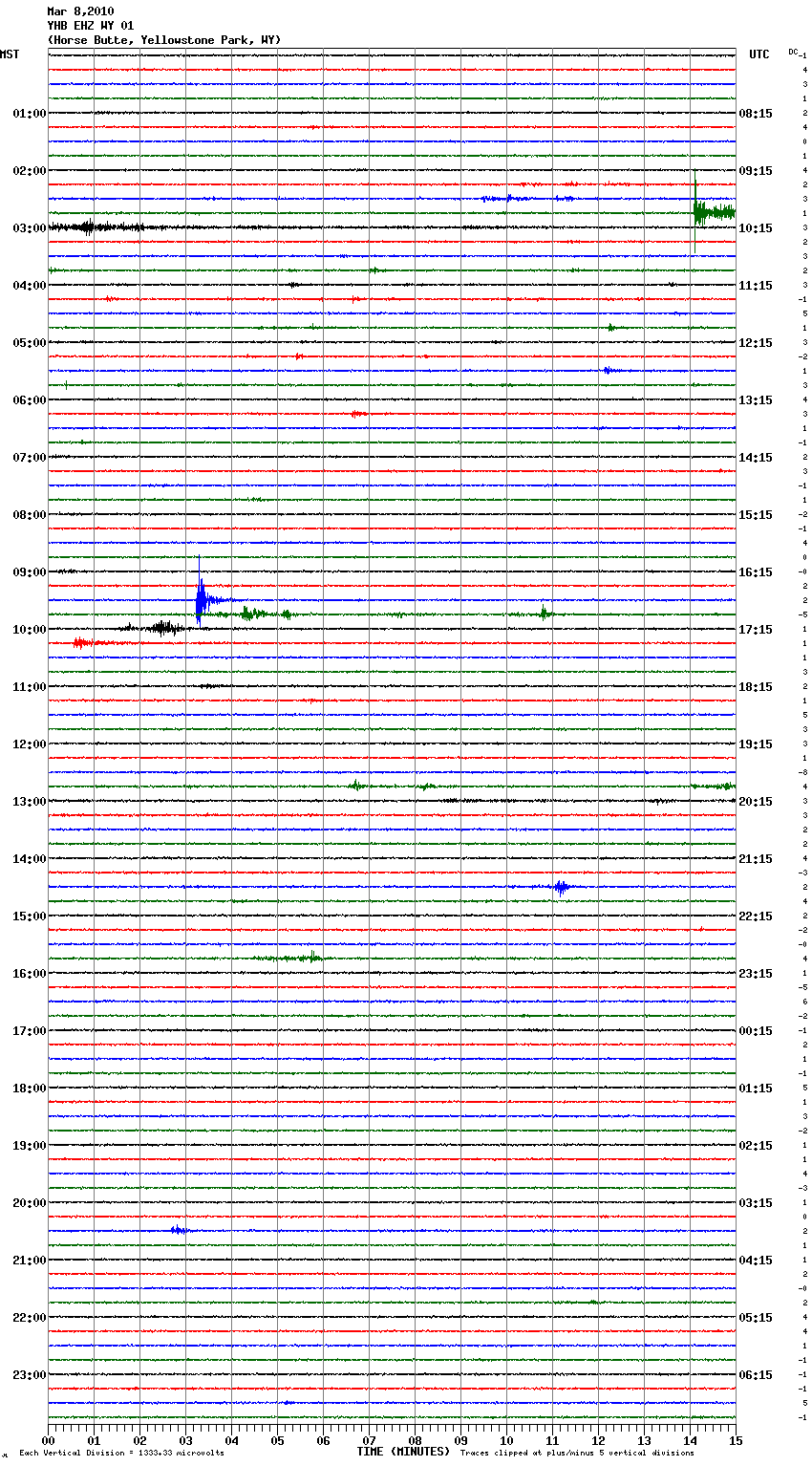Click the MST timezone column header
The width and height of the screenshot is (812, 1466).
[10, 54]
